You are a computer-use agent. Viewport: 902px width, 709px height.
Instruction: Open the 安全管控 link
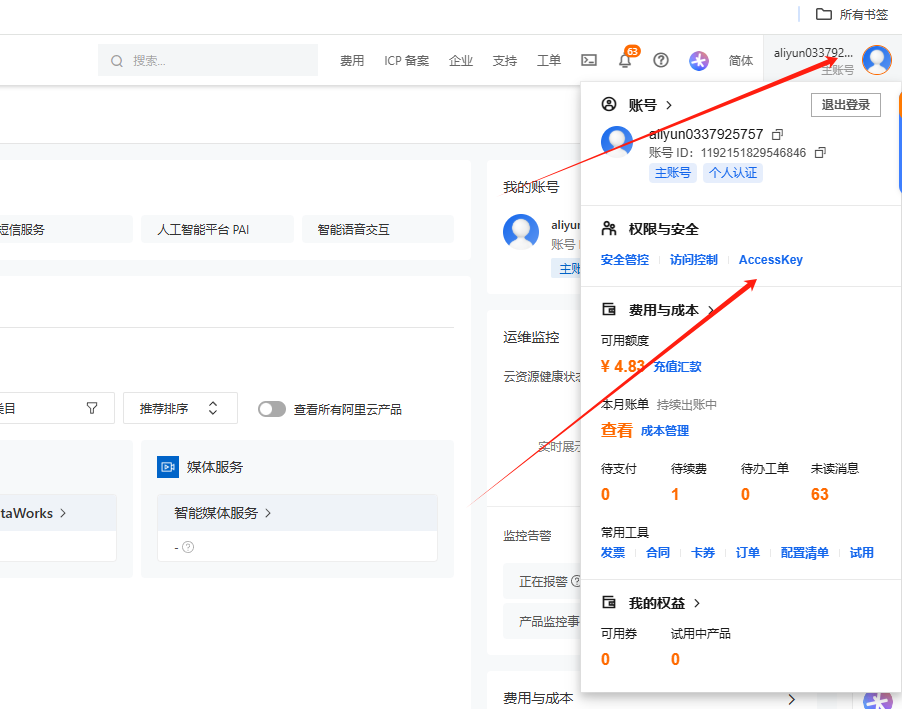625,260
